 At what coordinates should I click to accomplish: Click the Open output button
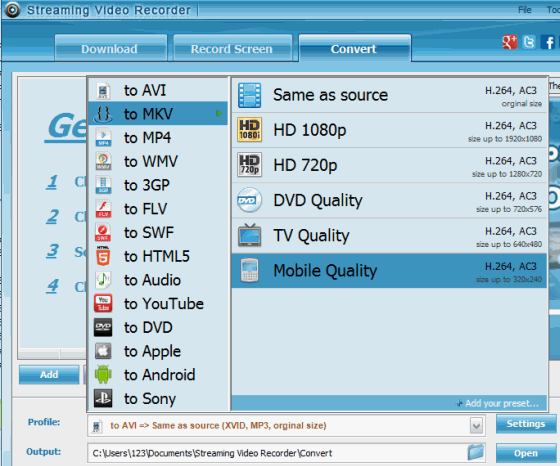click(x=526, y=453)
